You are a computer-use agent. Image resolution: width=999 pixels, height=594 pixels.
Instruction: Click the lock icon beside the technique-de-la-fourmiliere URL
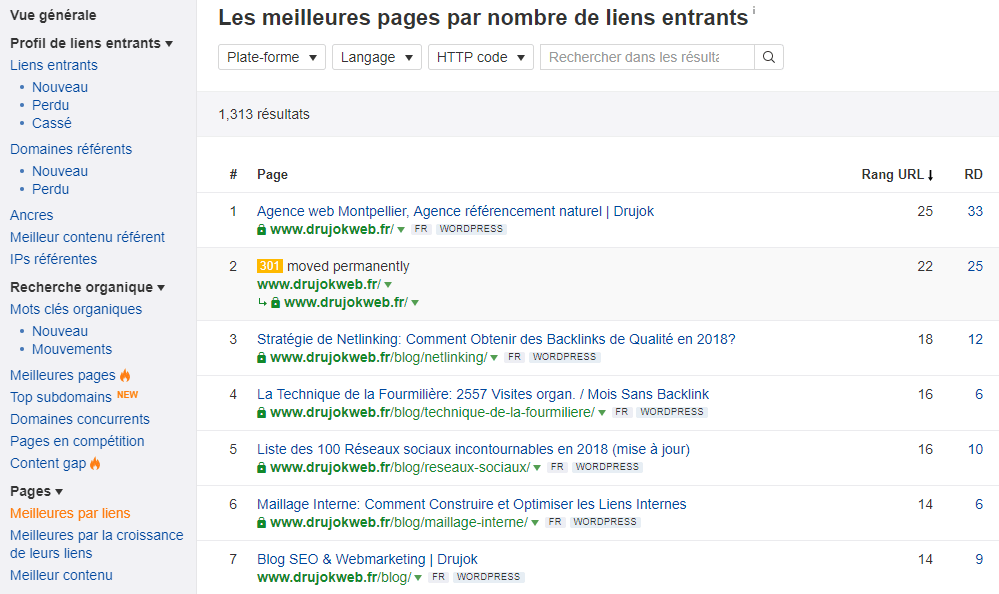click(x=261, y=412)
